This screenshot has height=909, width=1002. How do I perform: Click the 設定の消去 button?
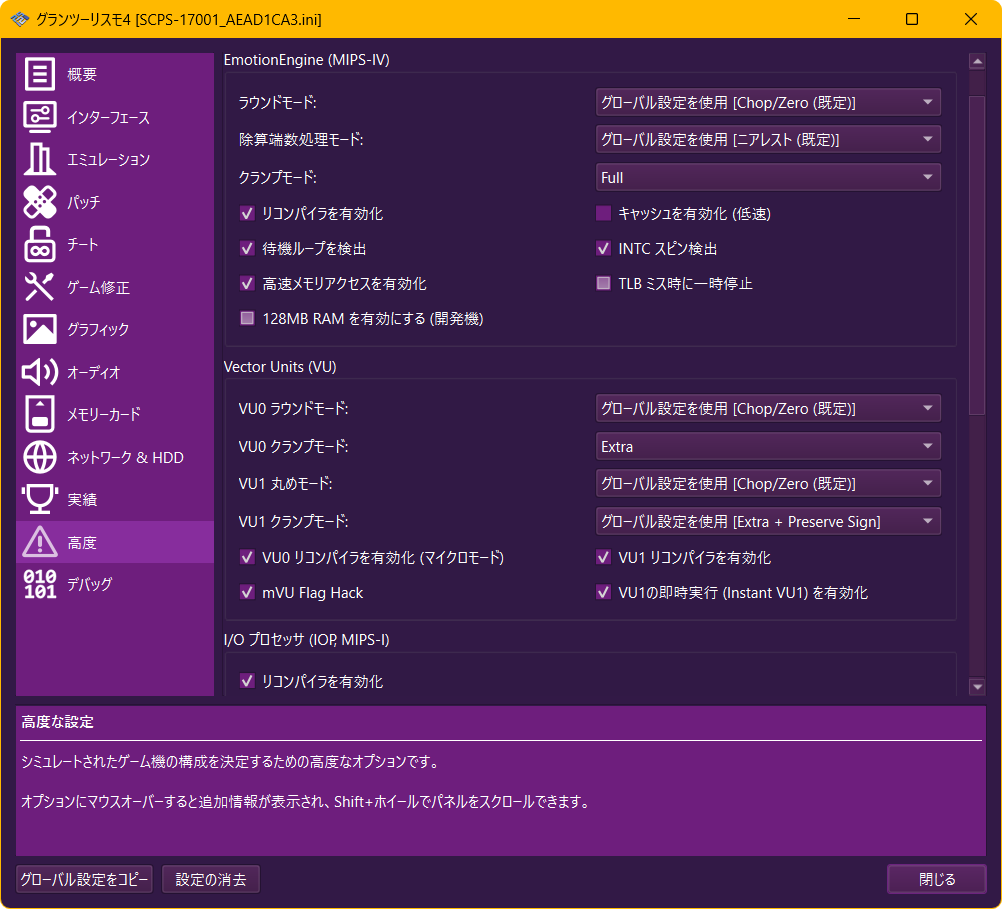(x=210, y=879)
